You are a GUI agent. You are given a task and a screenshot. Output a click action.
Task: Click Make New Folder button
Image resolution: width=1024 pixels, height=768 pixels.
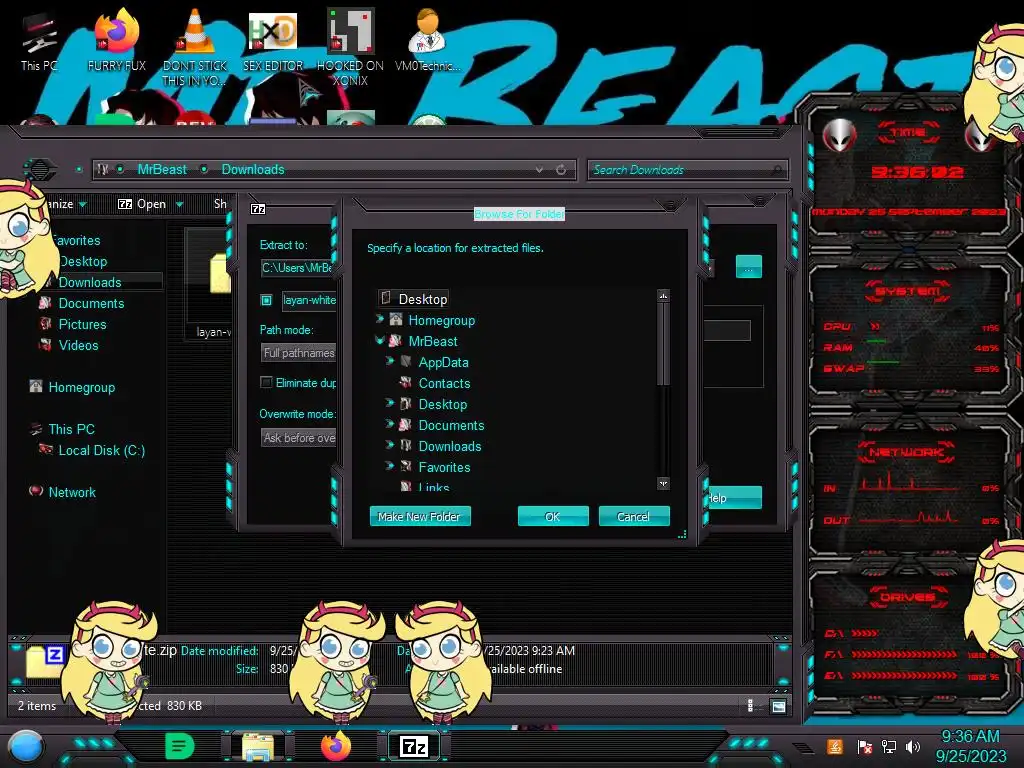tap(420, 517)
